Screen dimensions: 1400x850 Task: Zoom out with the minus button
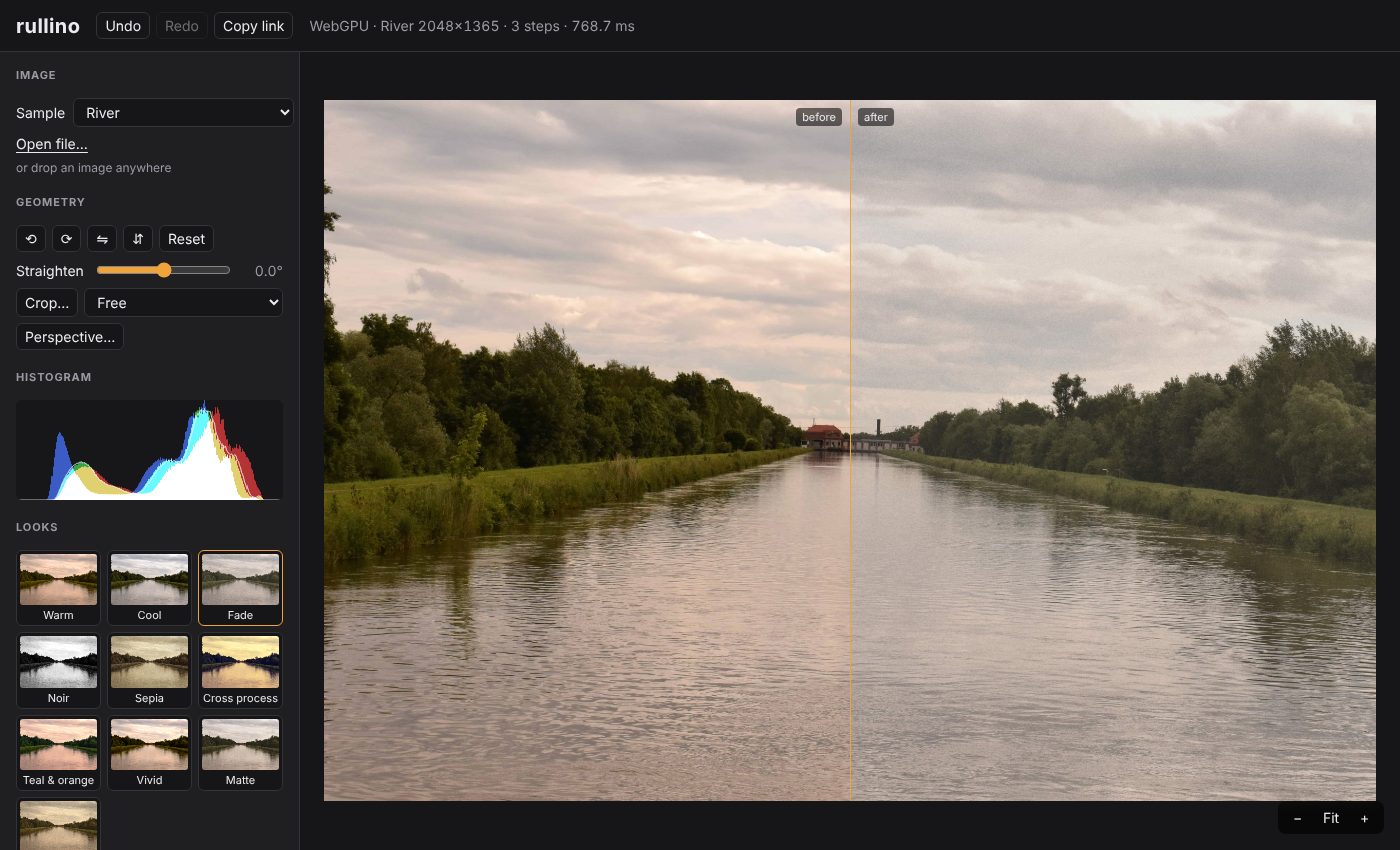(1298, 818)
